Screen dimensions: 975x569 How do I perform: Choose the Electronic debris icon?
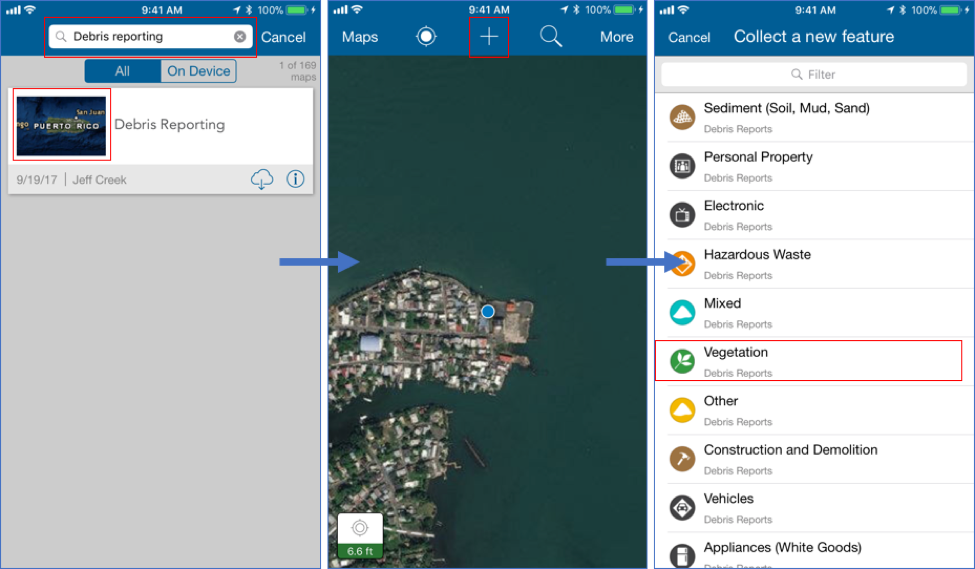pos(682,215)
